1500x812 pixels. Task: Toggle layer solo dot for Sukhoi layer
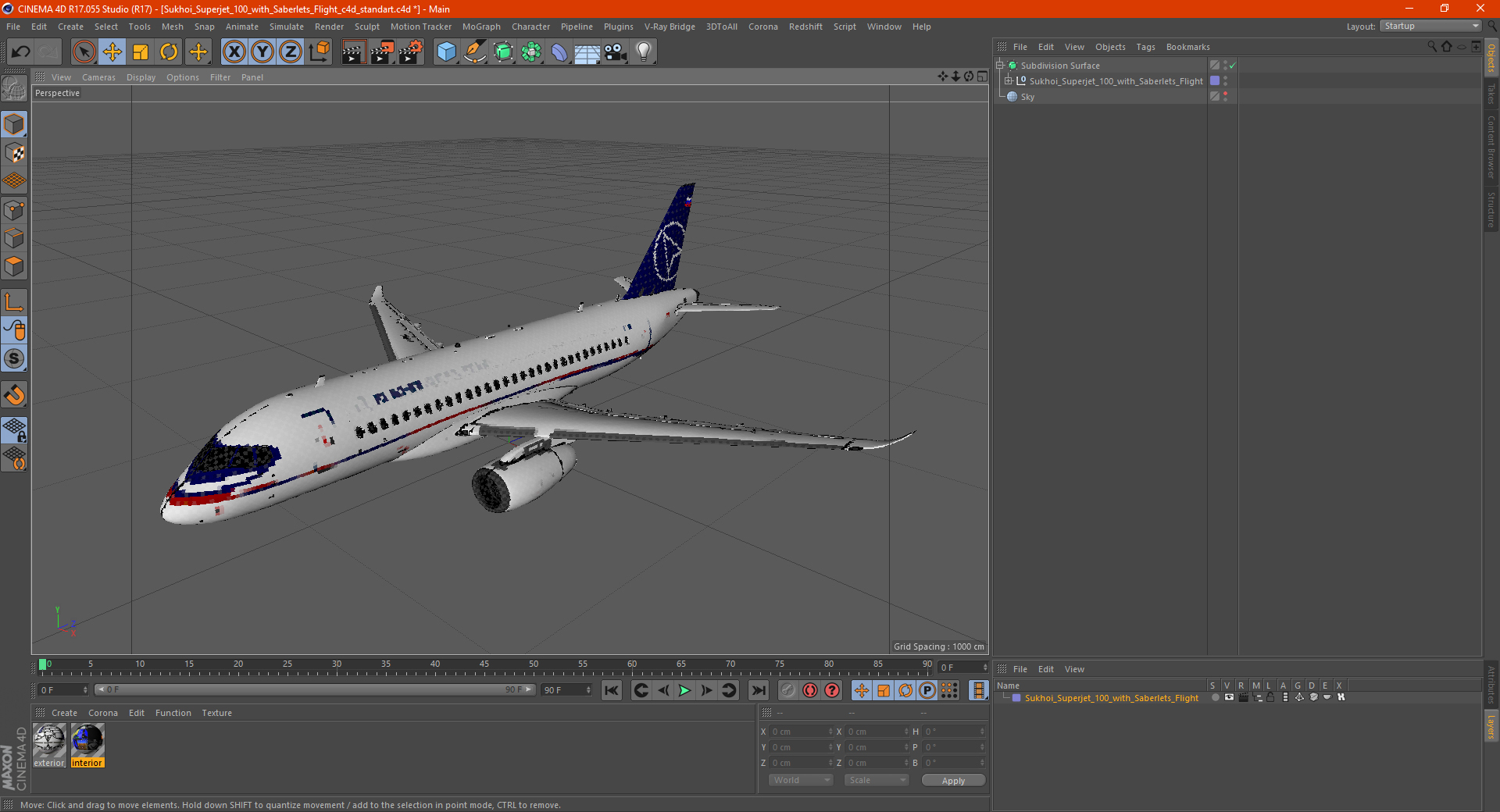1215,697
